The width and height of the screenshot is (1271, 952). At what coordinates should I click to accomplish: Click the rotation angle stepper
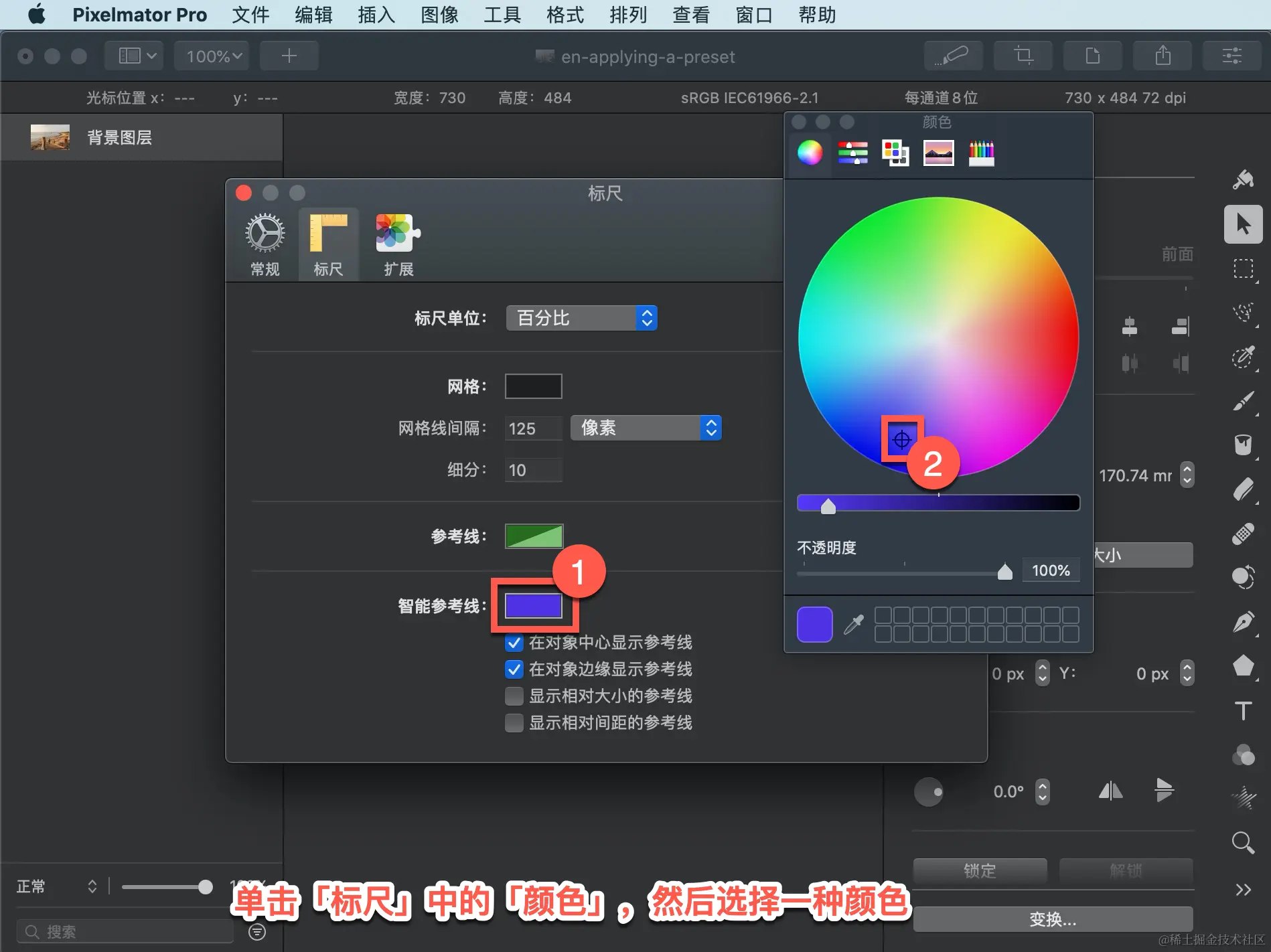click(x=1043, y=792)
